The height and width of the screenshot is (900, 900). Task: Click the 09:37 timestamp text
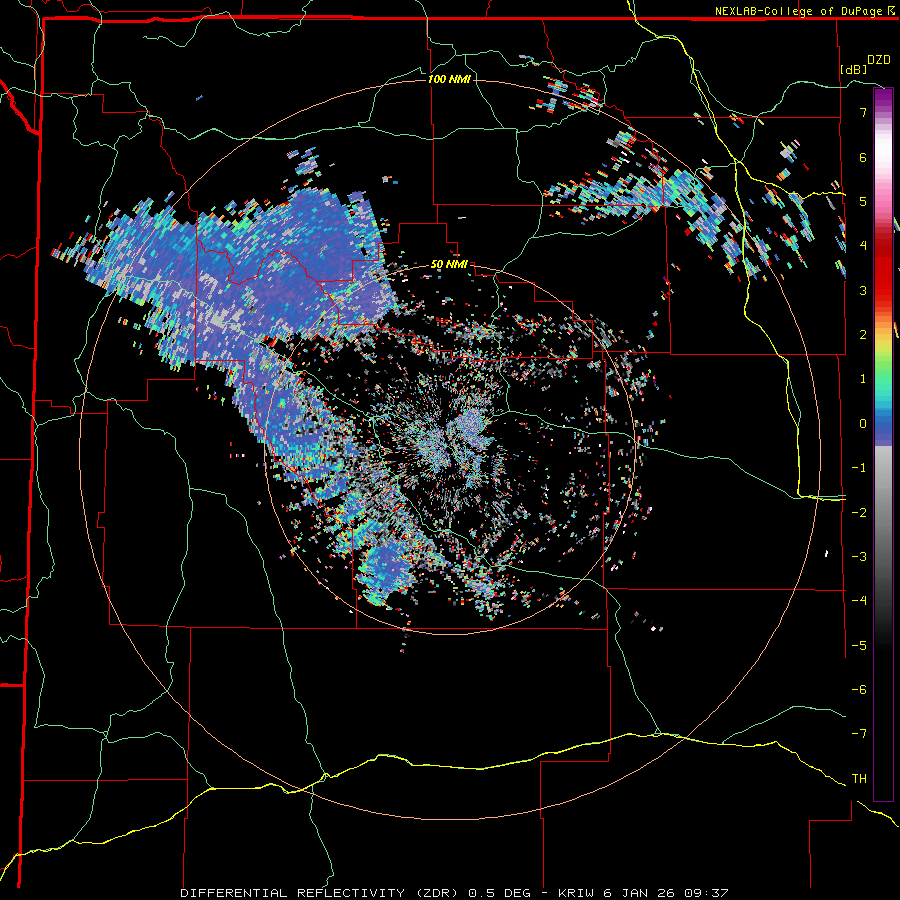point(706,893)
